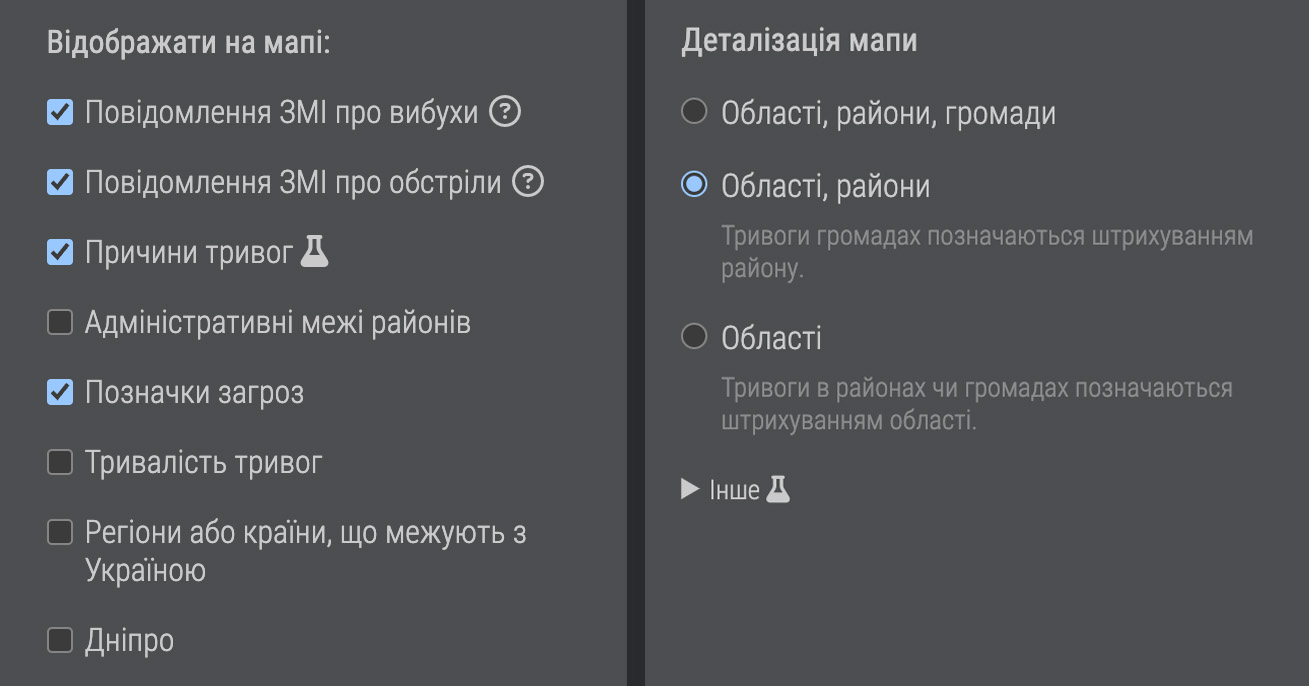The width and height of the screenshot is (1309, 686).
Task: Click help icon next to explosions reports
Action: [505, 113]
